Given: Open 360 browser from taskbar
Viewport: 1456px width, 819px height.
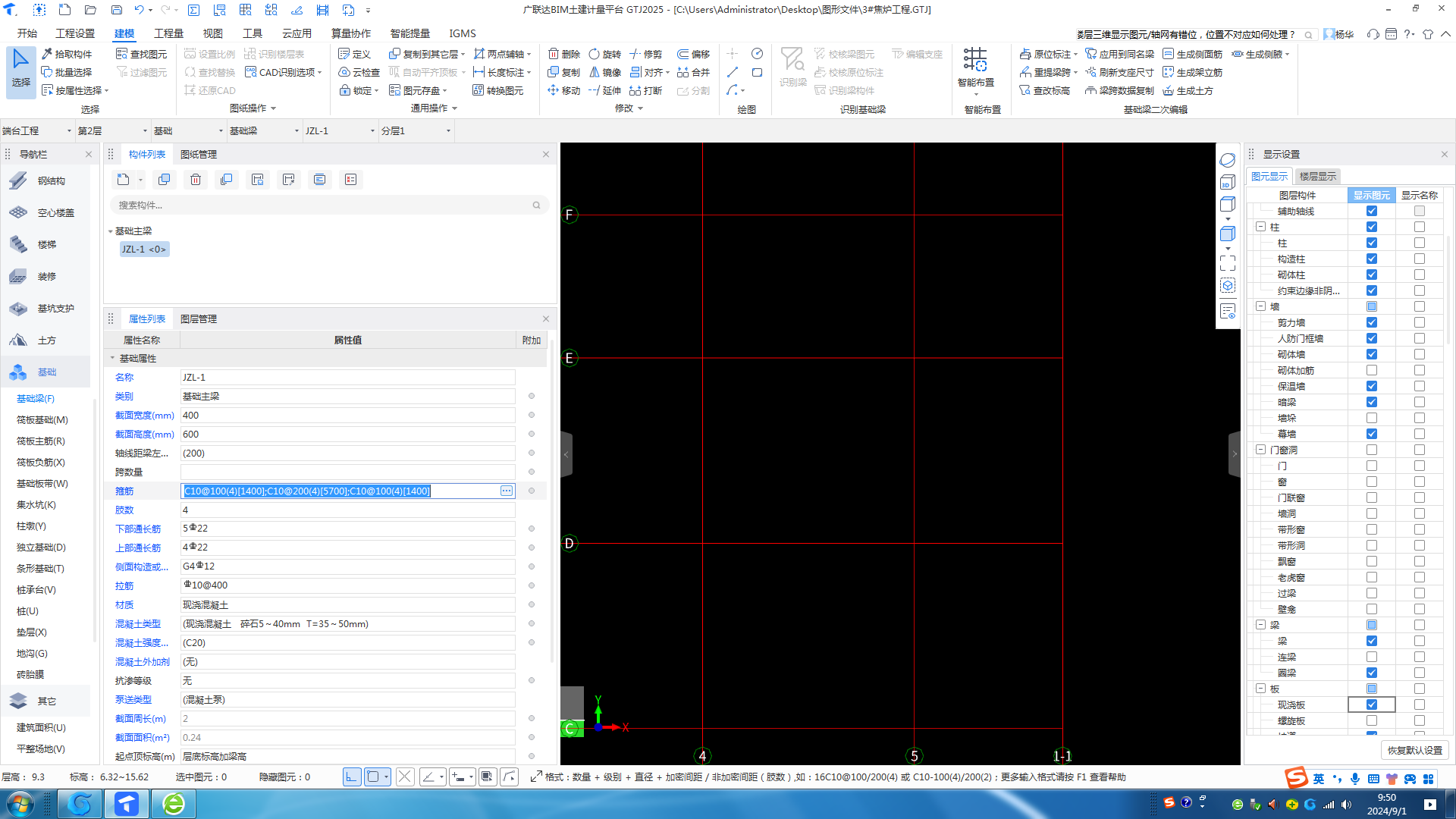Looking at the screenshot, I should point(174,803).
